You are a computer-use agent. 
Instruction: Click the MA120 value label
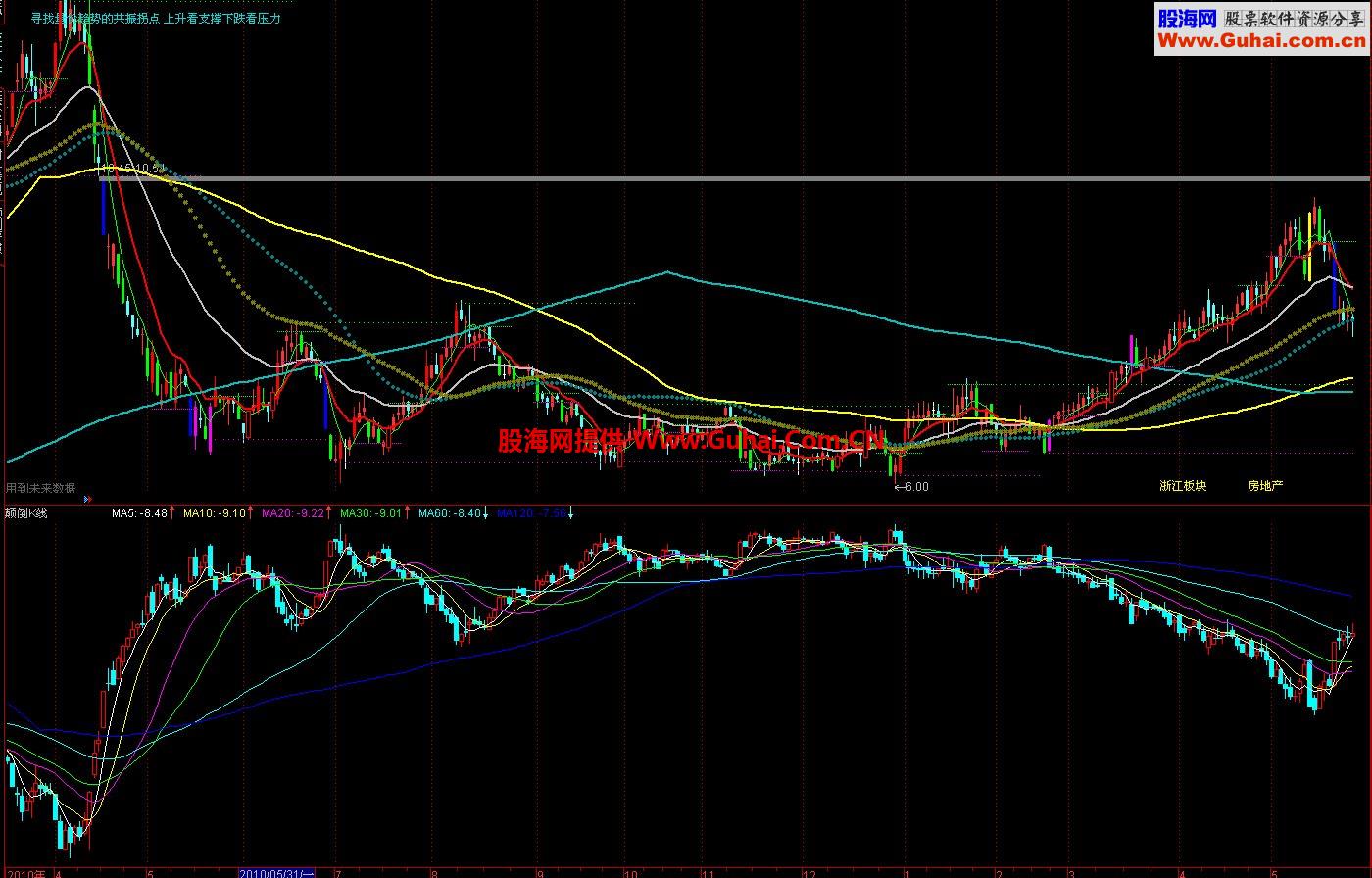click(x=532, y=512)
